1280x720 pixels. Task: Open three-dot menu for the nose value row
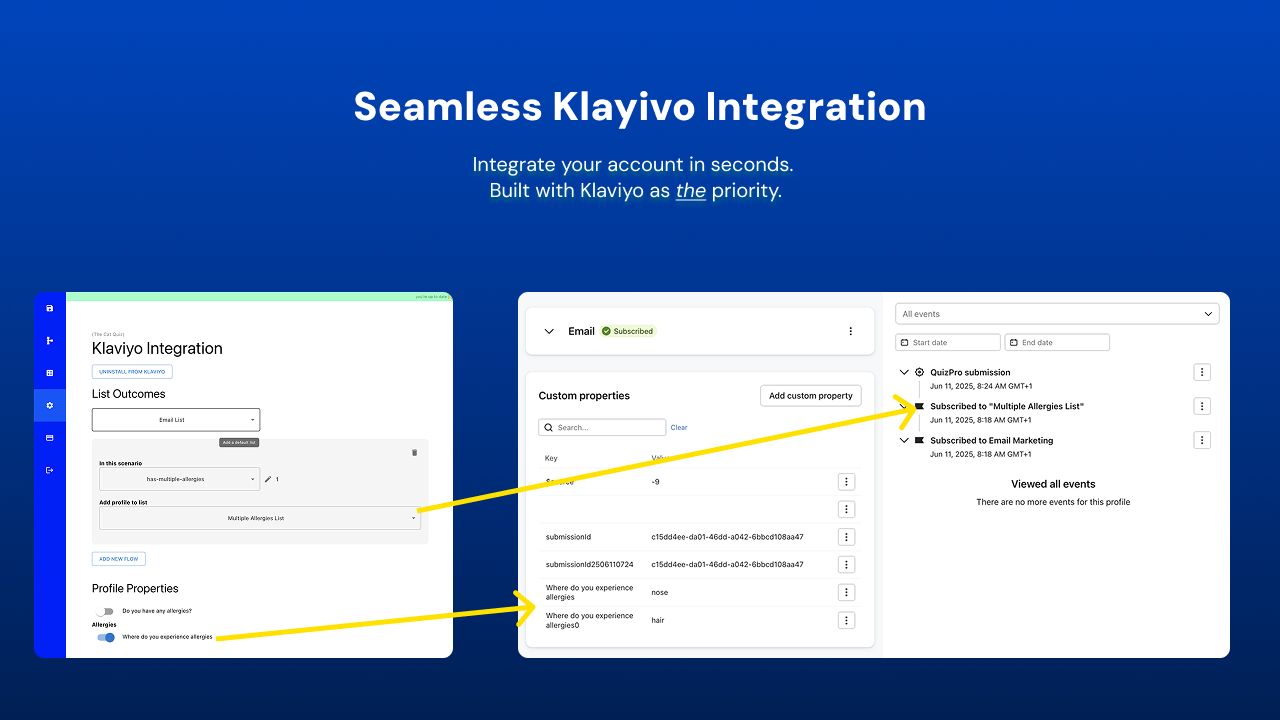(846, 592)
